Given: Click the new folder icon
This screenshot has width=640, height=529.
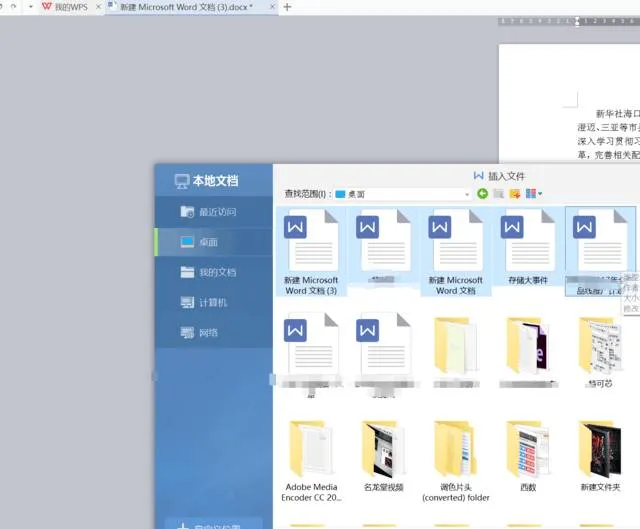Looking at the screenshot, I should [x=515, y=193].
